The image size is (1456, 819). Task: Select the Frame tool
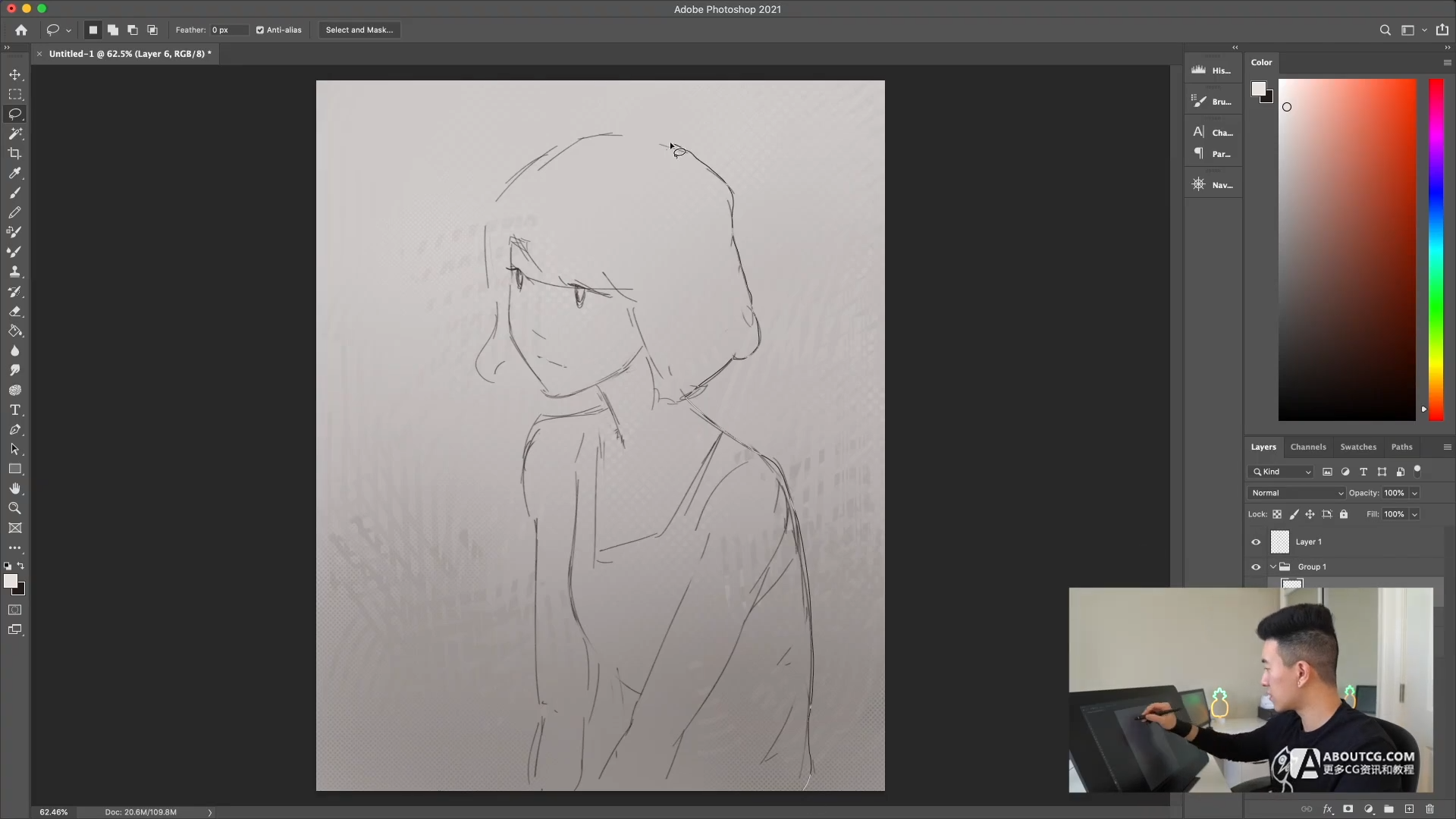click(x=15, y=528)
